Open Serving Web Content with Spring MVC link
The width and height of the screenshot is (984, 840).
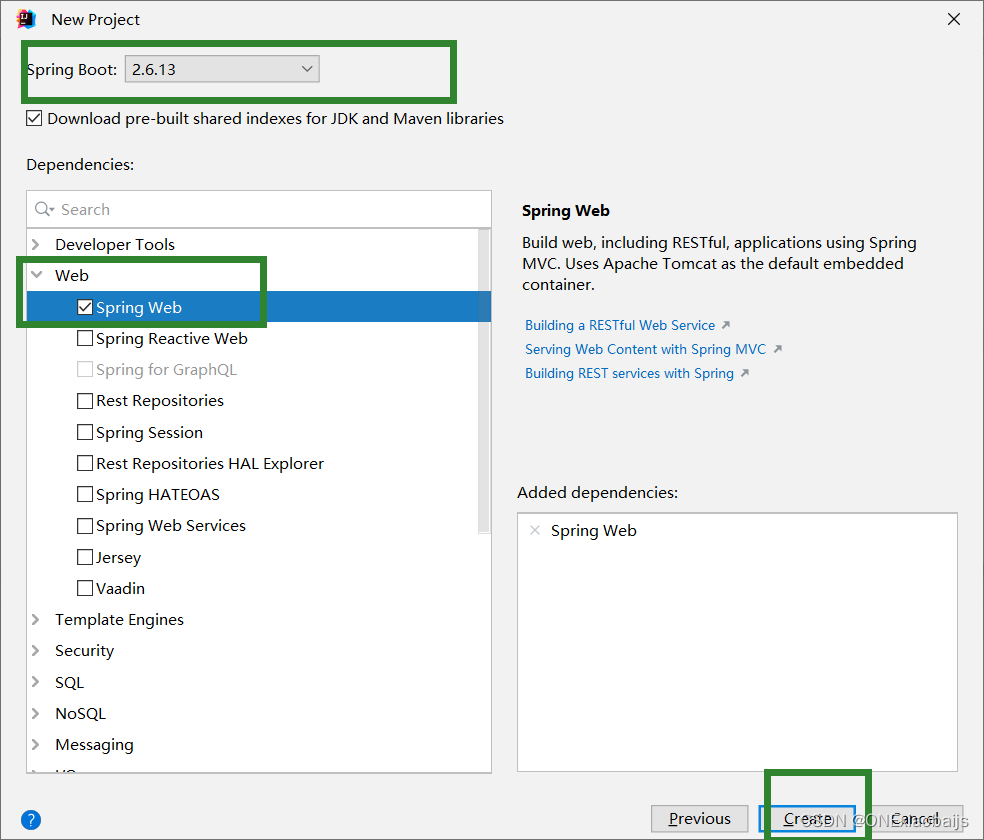click(646, 349)
